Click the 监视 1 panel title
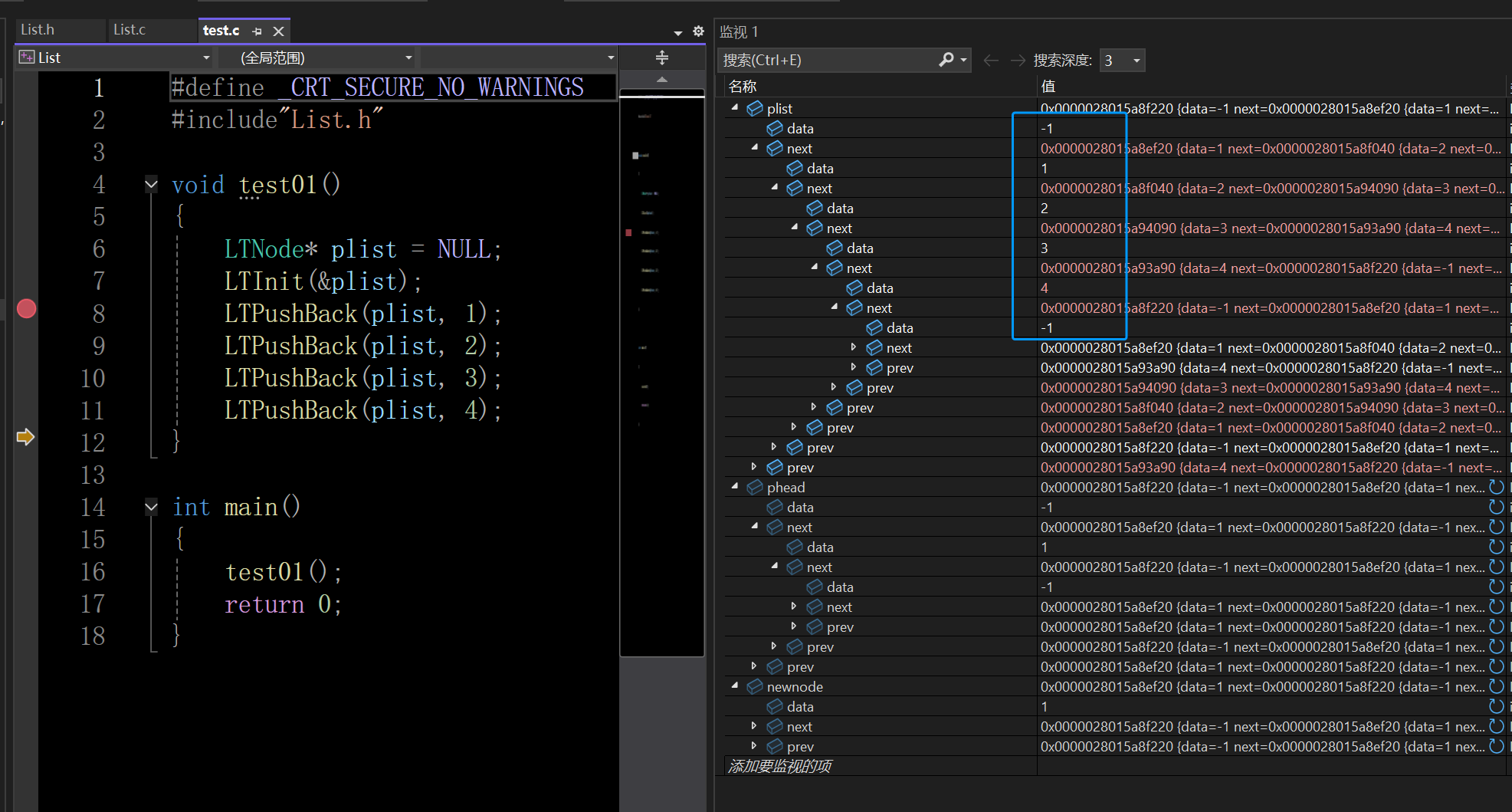 [x=738, y=31]
